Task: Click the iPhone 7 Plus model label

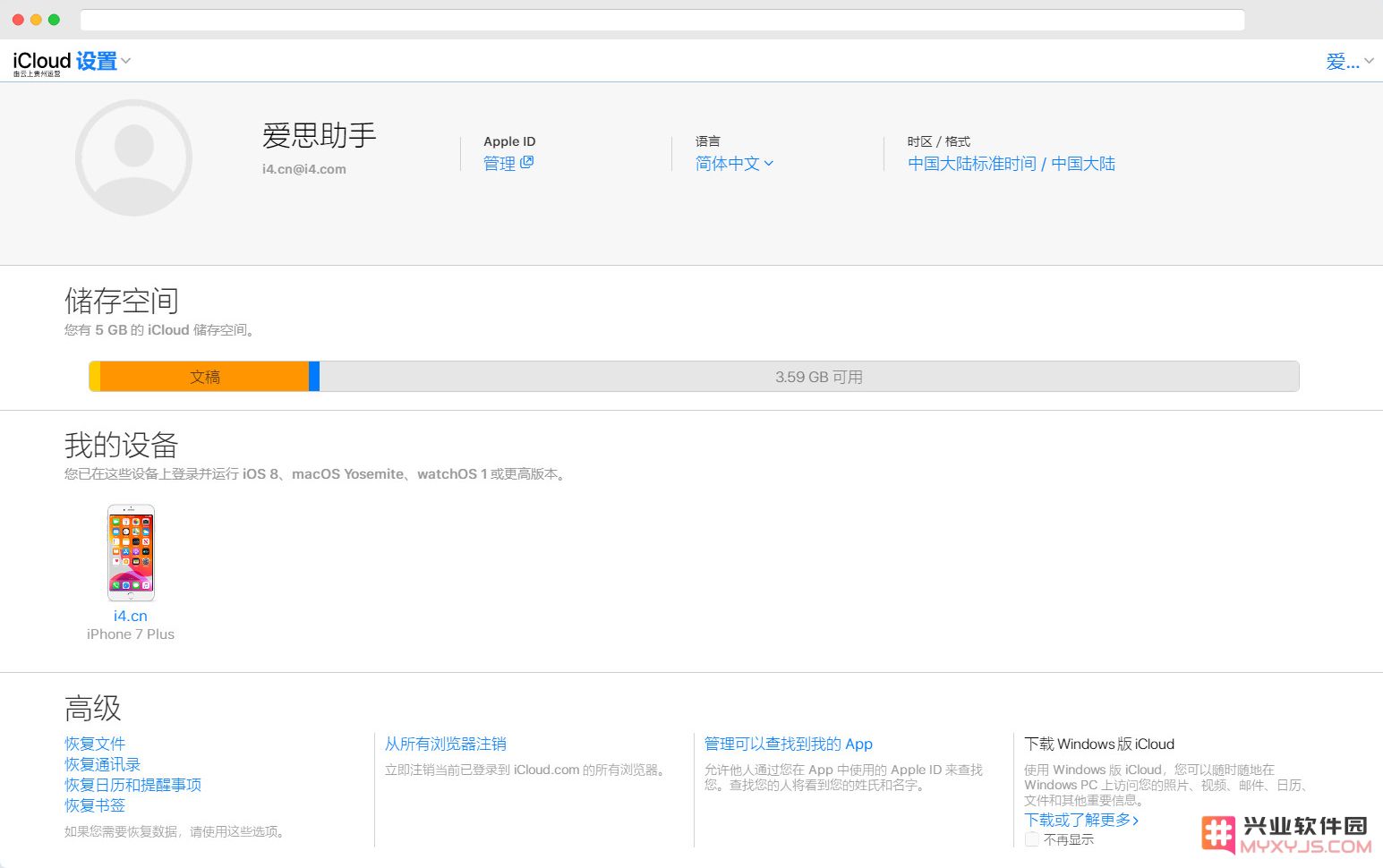Action: pyautogui.click(x=131, y=634)
